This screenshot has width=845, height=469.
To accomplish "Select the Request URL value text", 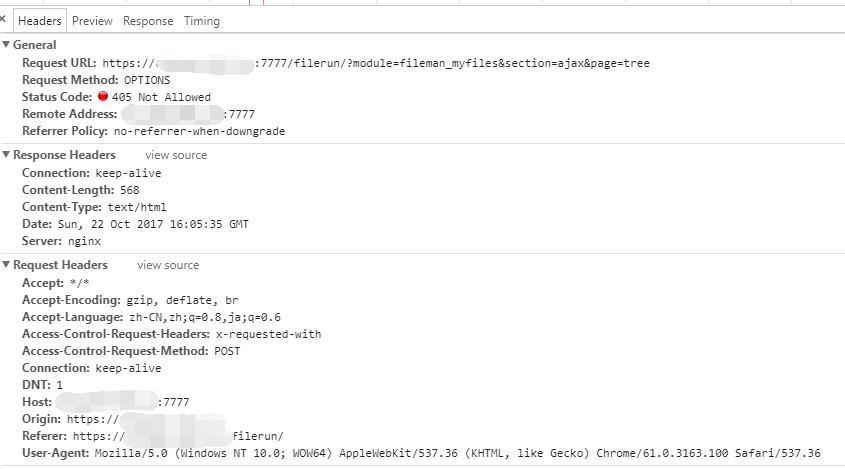I will click(x=376, y=63).
